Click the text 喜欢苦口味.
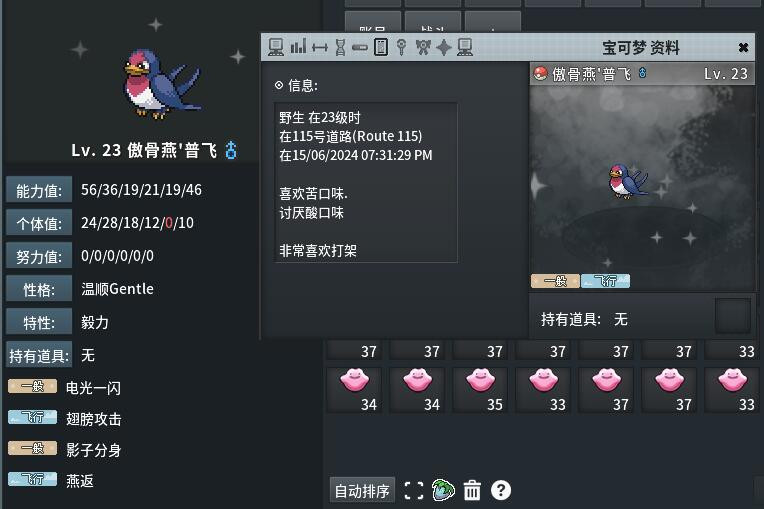This screenshot has width=764, height=509. click(x=313, y=193)
